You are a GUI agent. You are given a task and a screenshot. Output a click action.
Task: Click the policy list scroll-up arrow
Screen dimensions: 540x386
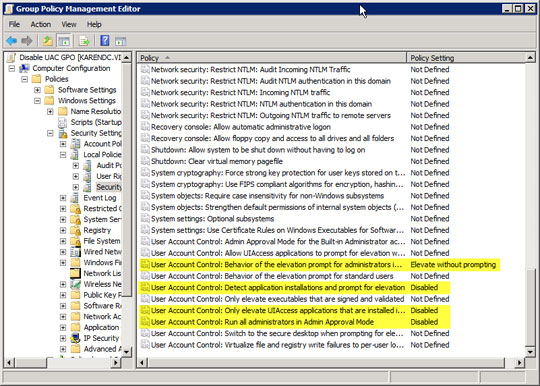tap(530, 58)
